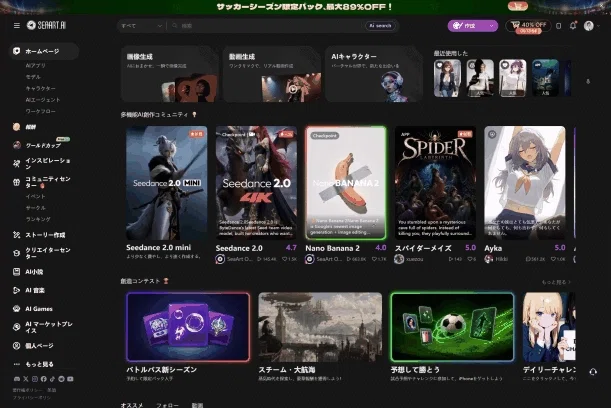Open the 動画生成 card
The height and width of the screenshot is (408, 611).
click(272, 74)
